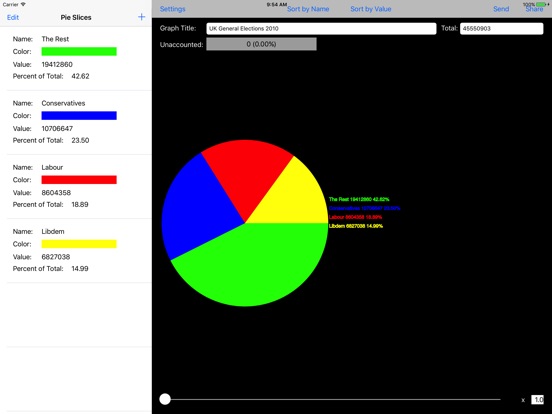Screen dimensions: 552x414
Task: Open Settings
Action: click(x=172, y=9)
